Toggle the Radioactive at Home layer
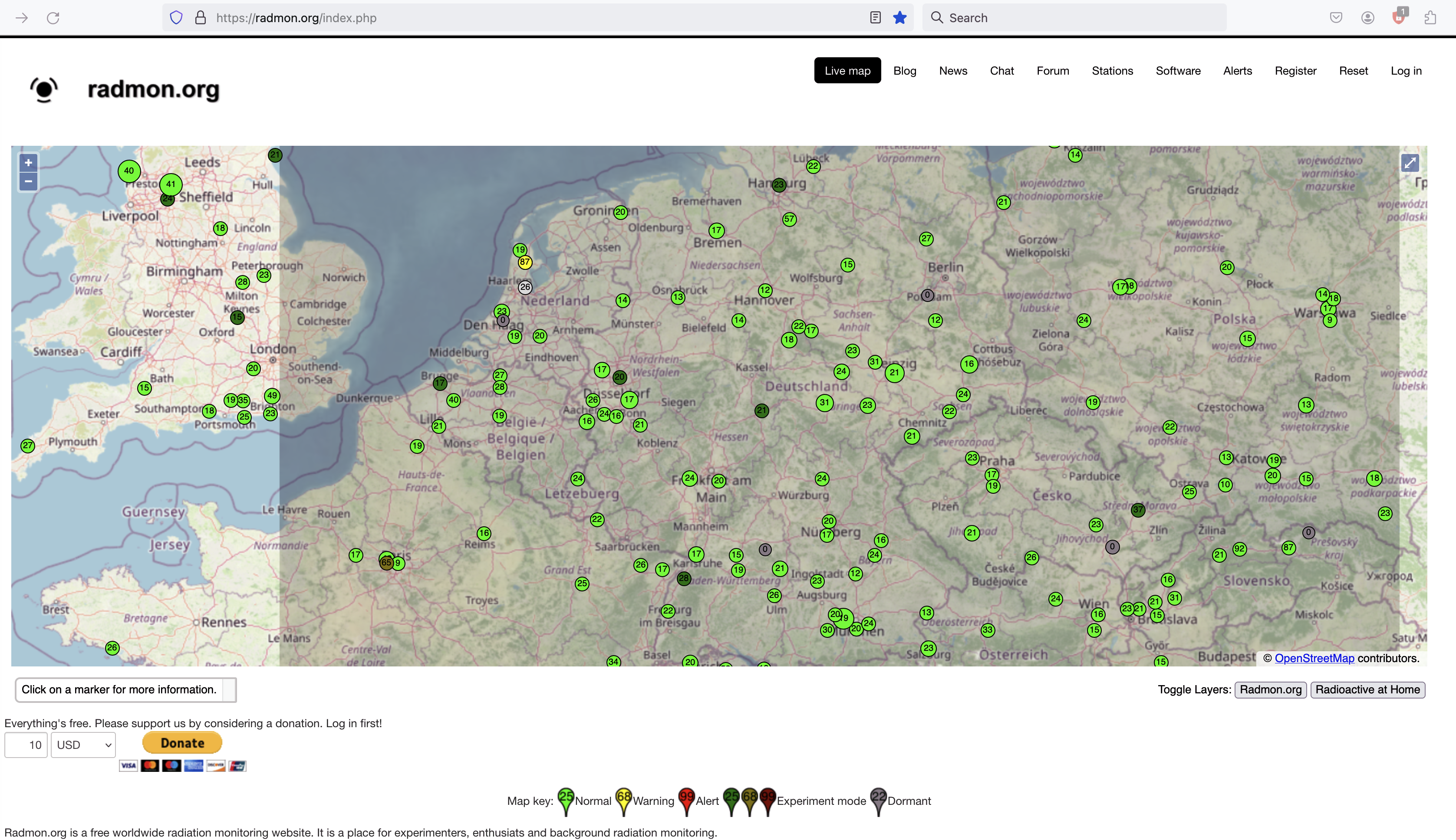This screenshot has height=840, width=1456. click(1367, 689)
